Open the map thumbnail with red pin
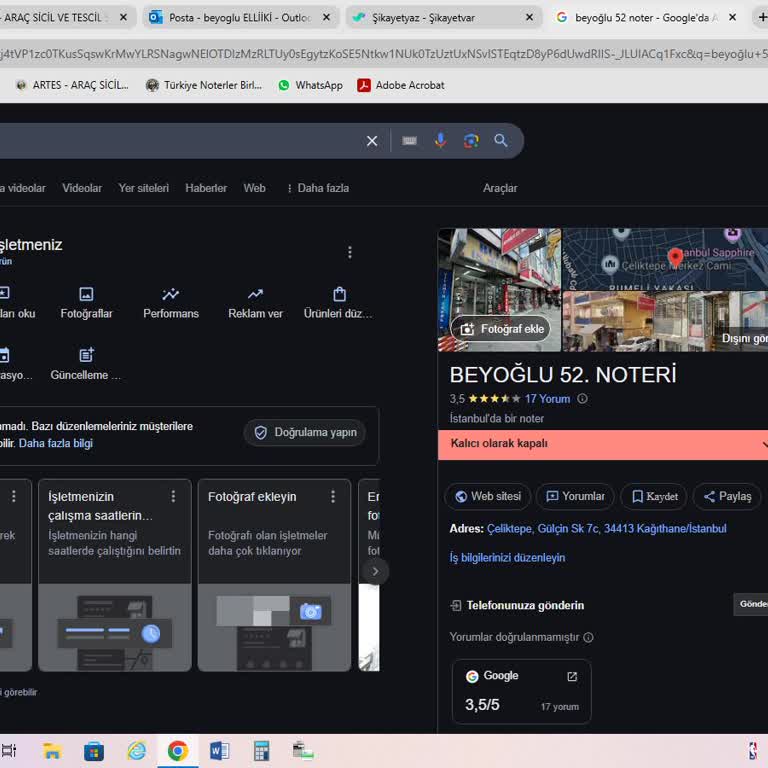The image size is (768, 768). tap(666, 259)
